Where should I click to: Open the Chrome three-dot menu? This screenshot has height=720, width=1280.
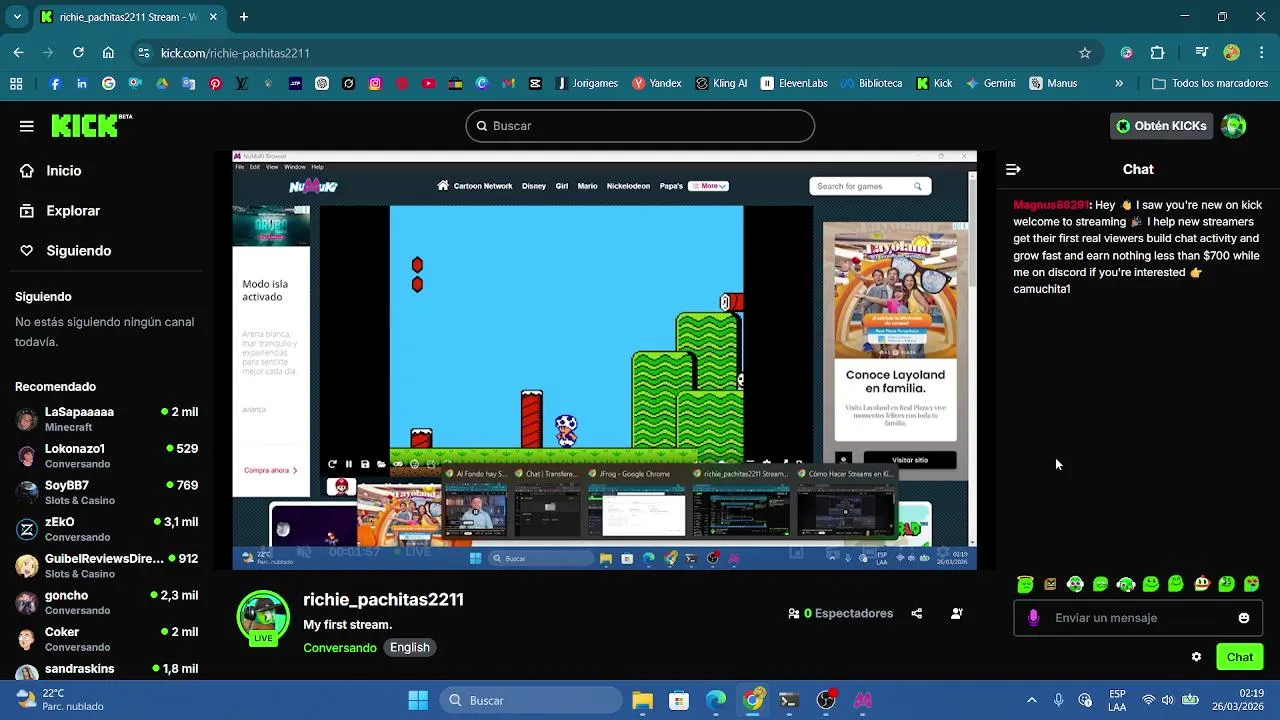(1260, 53)
